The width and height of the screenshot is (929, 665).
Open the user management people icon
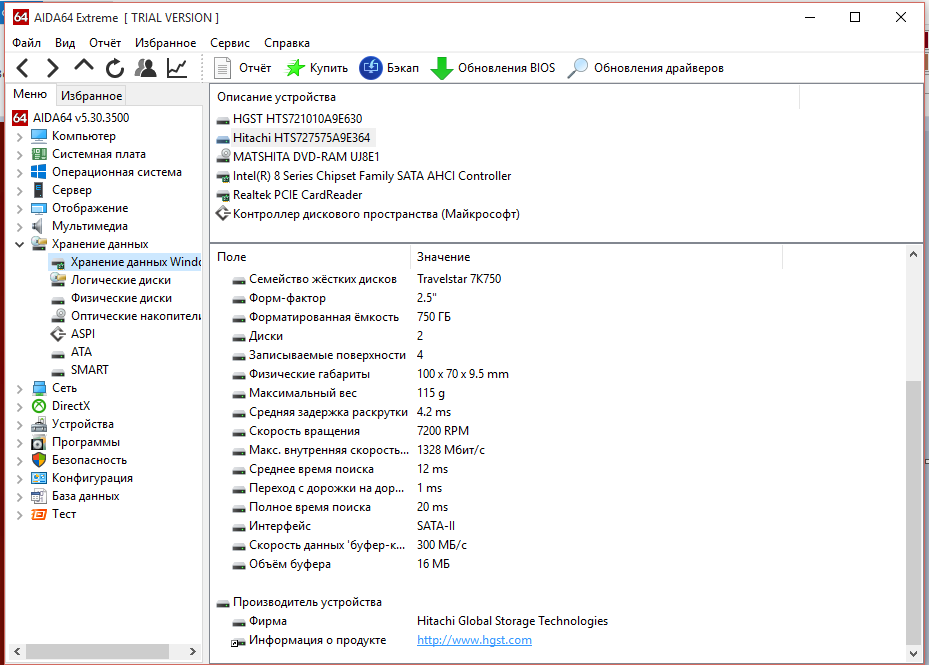pos(146,68)
